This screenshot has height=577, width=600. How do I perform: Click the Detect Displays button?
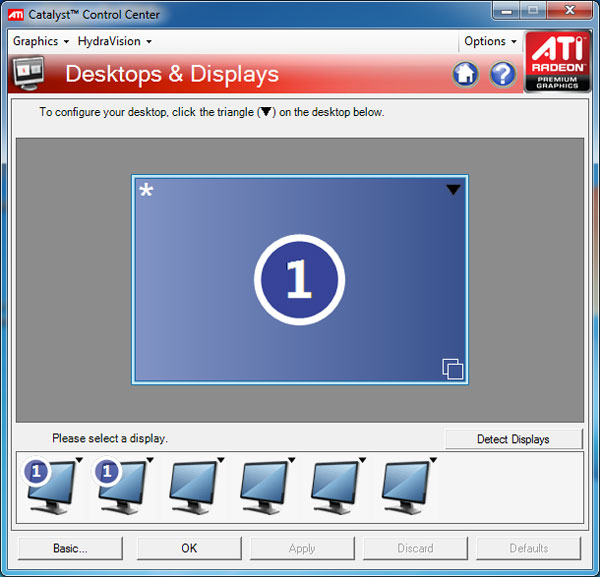514,439
